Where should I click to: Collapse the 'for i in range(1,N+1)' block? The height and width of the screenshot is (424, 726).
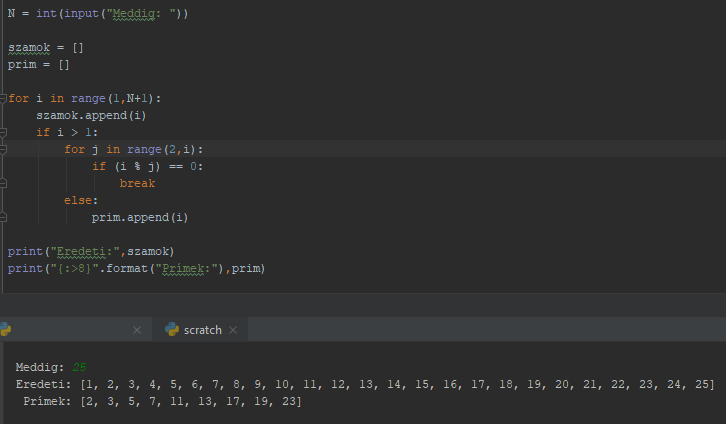click(4, 99)
